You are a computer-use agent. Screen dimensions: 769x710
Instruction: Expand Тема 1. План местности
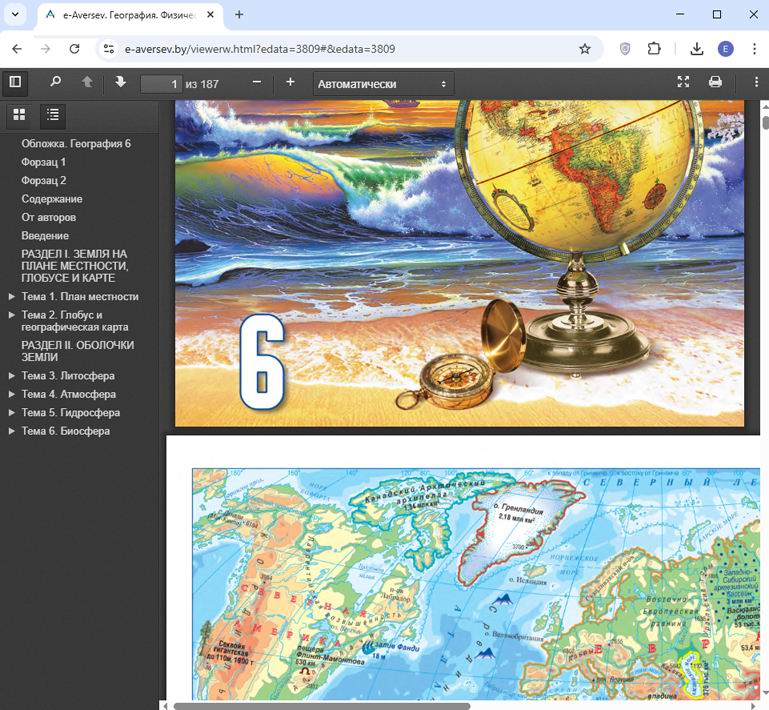click(x=12, y=297)
